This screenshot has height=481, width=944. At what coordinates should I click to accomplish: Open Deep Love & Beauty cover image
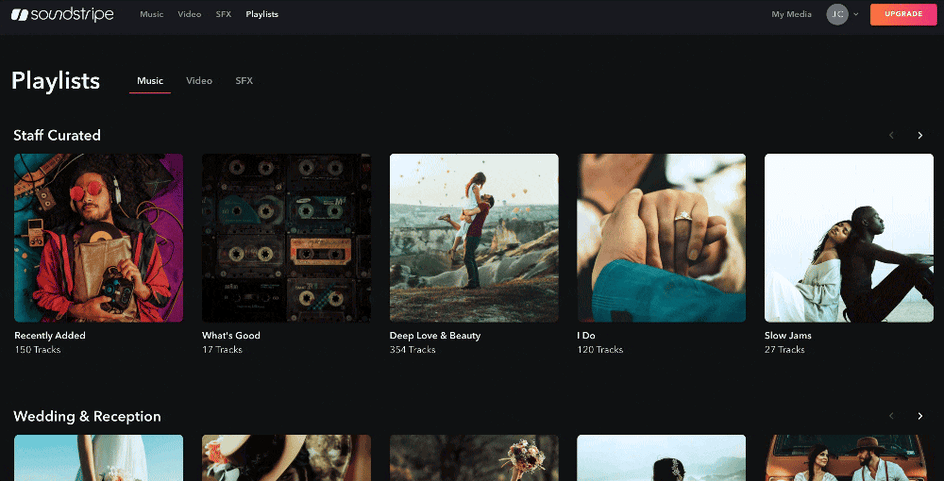point(474,238)
